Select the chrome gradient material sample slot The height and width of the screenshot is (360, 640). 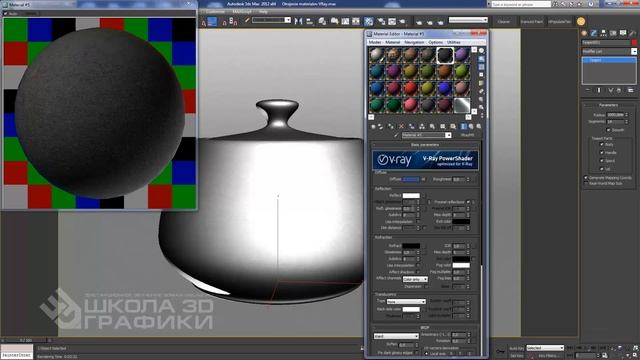(462, 105)
